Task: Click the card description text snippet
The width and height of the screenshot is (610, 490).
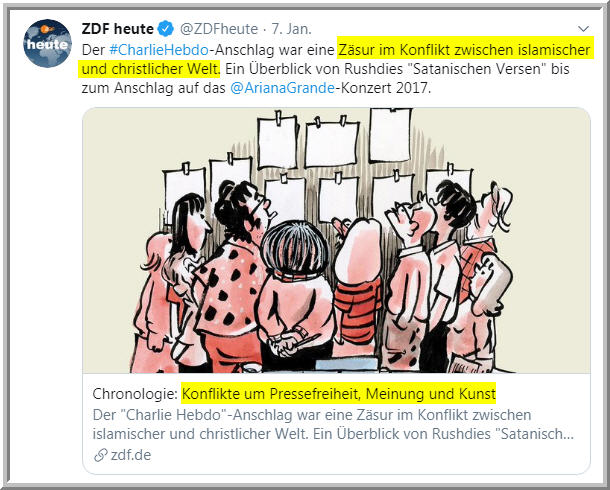Action: coord(333,424)
